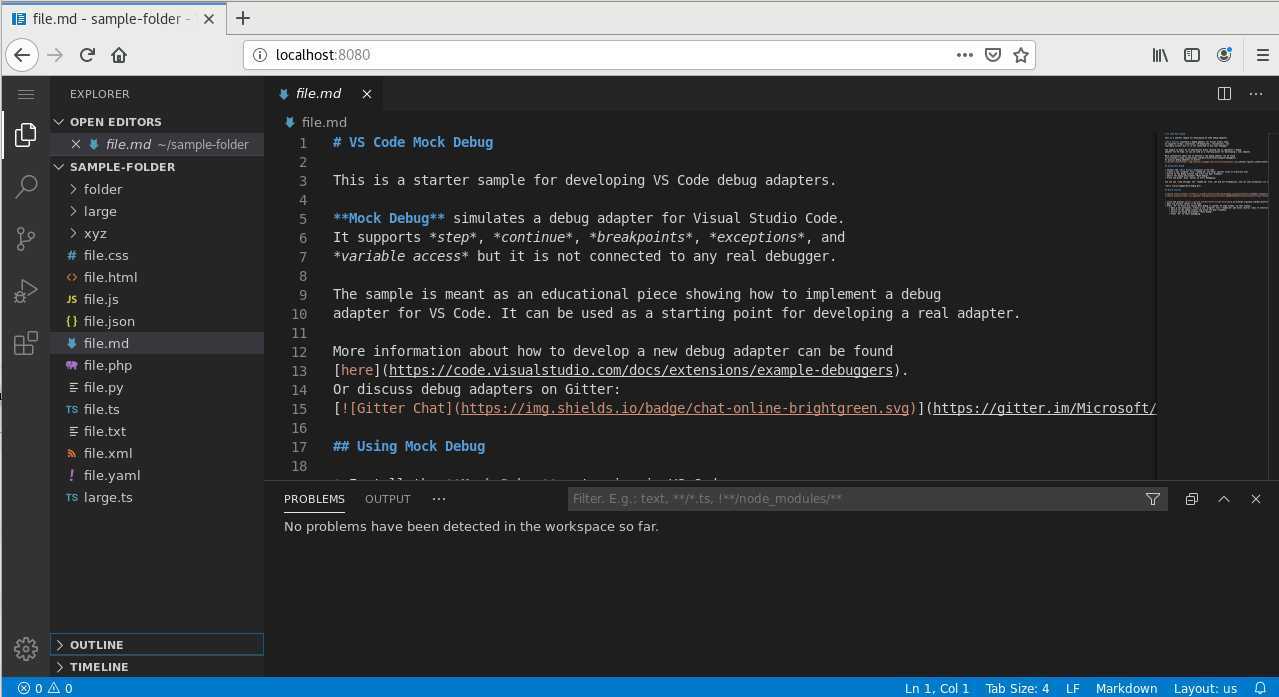Open the Extensions view
Viewport: 1279px width, 697px height.
pos(26,343)
